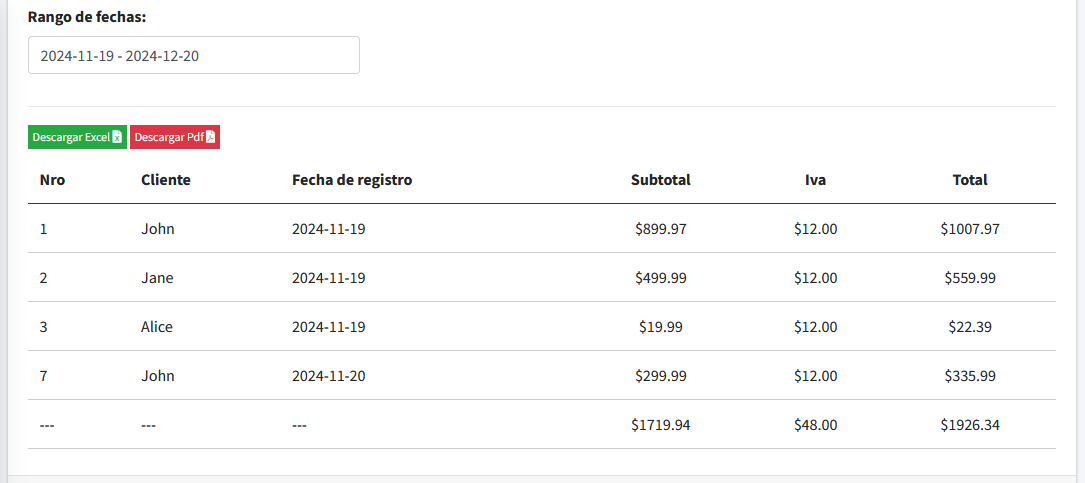The image size is (1085, 483).
Task: Click the Total column header
Action: pos(970,180)
